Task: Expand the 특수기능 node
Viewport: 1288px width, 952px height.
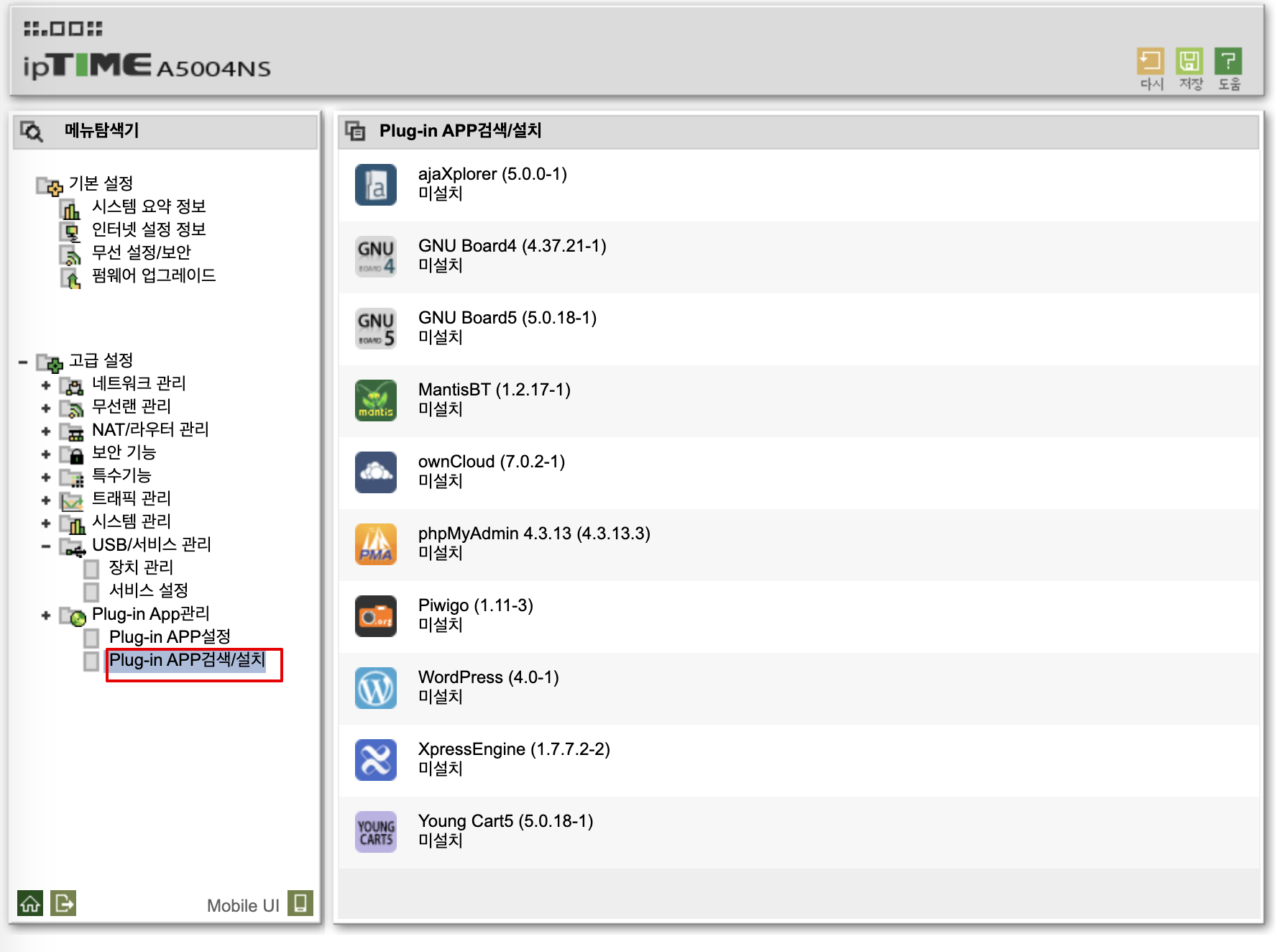Action: click(46, 477)
